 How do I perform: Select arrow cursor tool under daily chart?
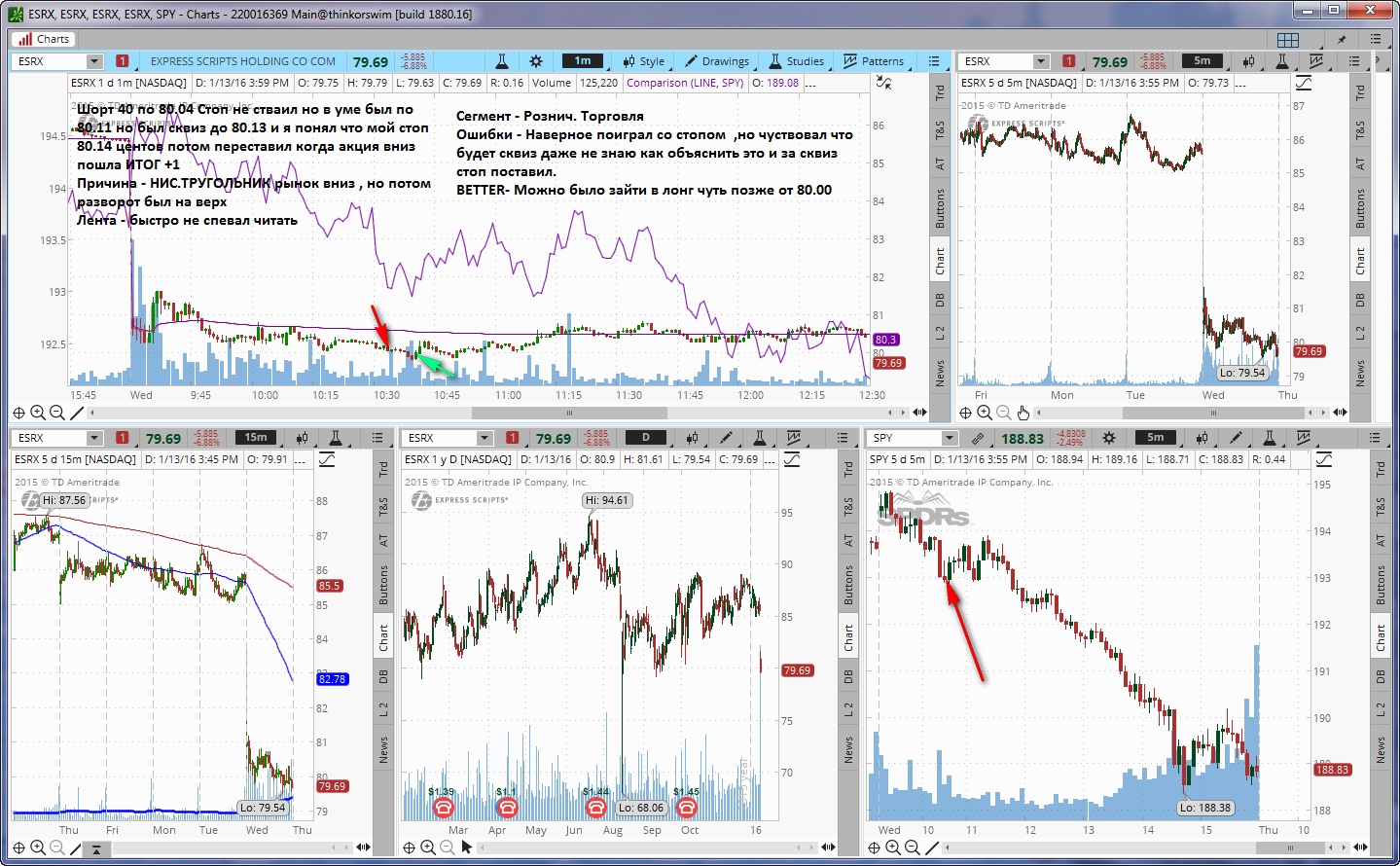(x=467, y=848)
